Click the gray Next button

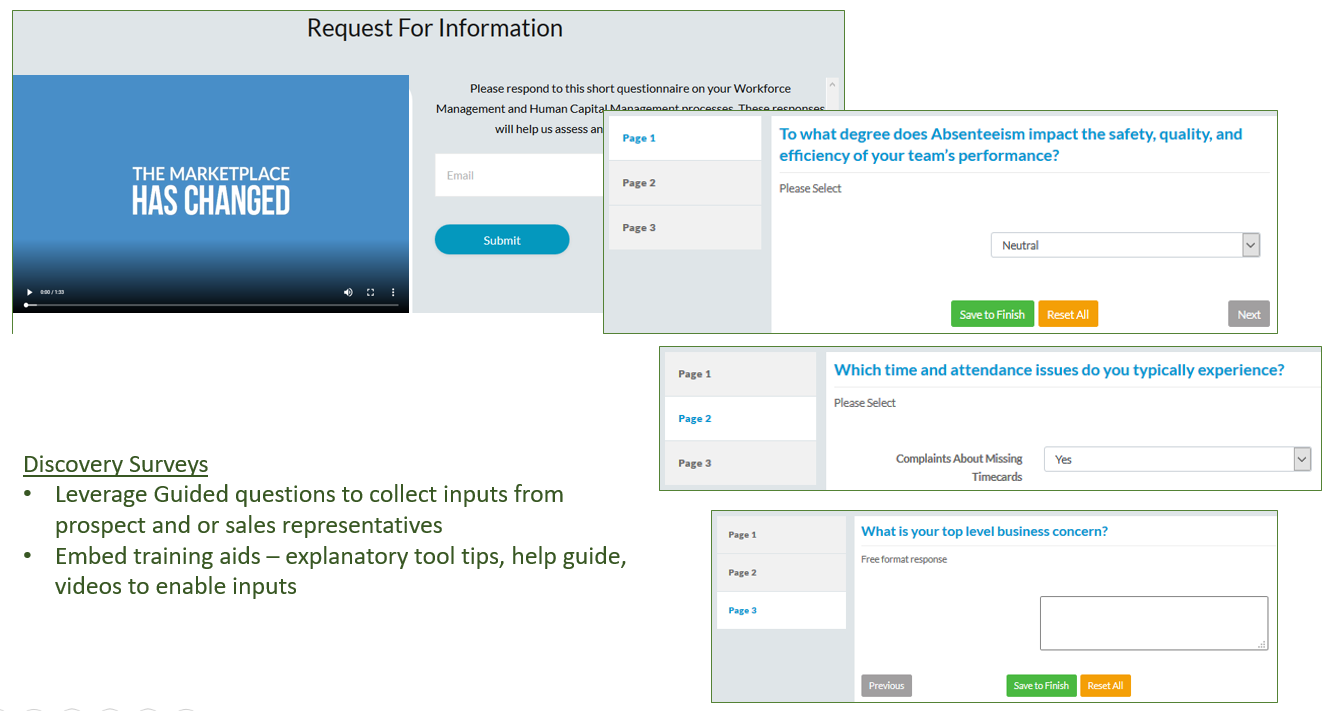point(1248,314)
